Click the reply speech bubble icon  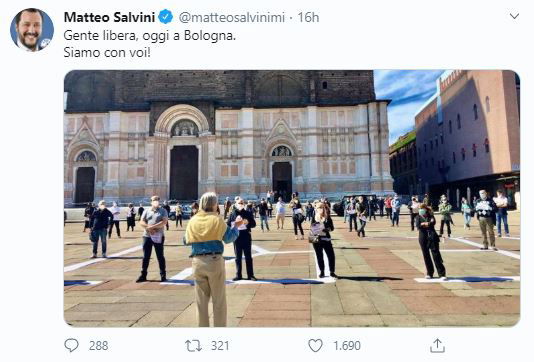72,345
